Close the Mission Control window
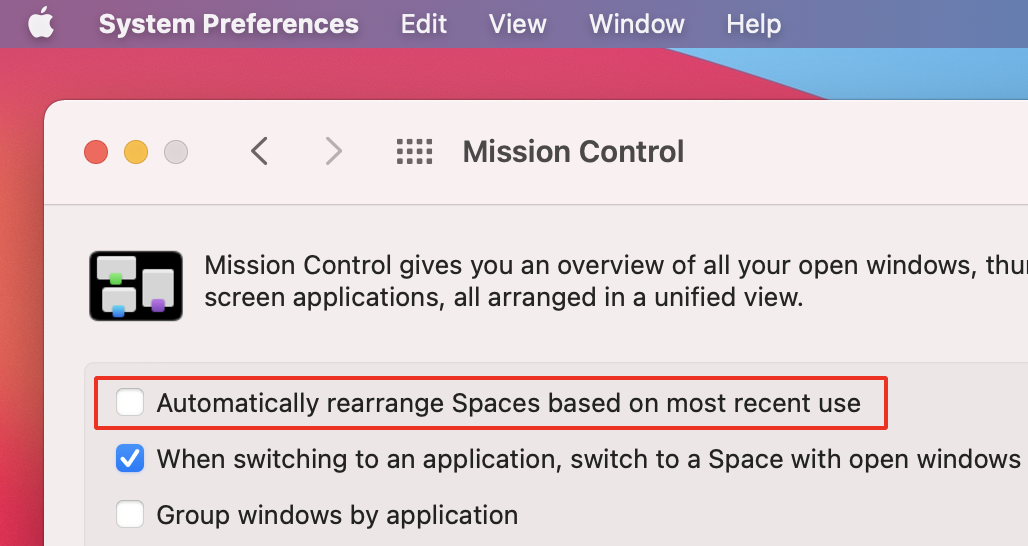This screenshot has height=546, width=1028. (96, 152)
